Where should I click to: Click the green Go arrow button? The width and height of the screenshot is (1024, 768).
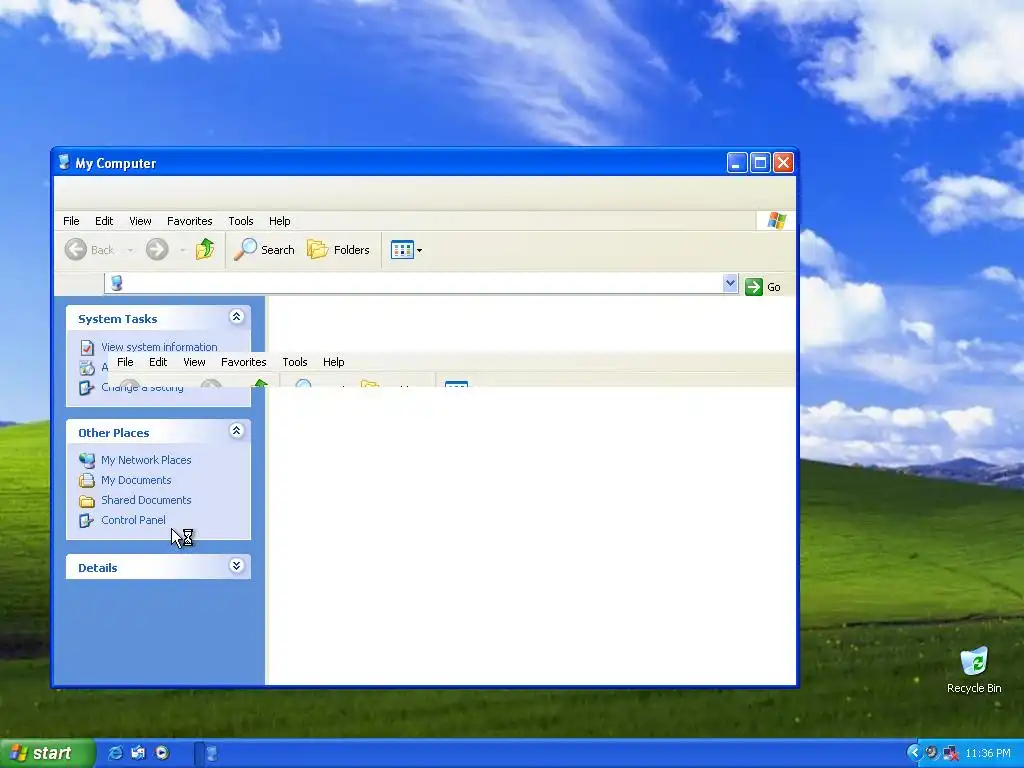(x=754, y=287)
